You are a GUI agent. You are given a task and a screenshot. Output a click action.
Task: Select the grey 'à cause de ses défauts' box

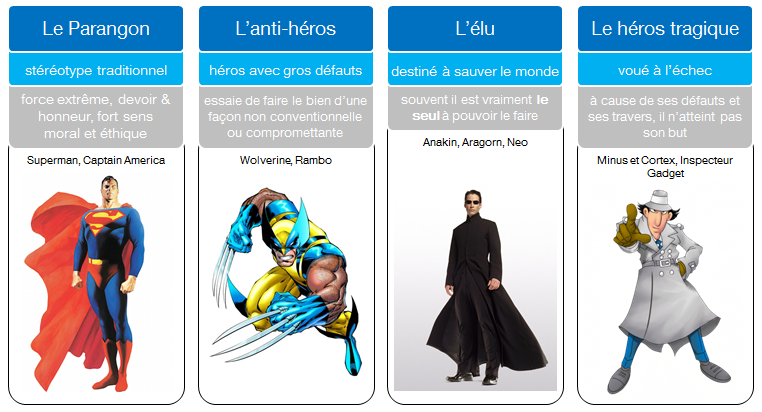click(665, 117)
